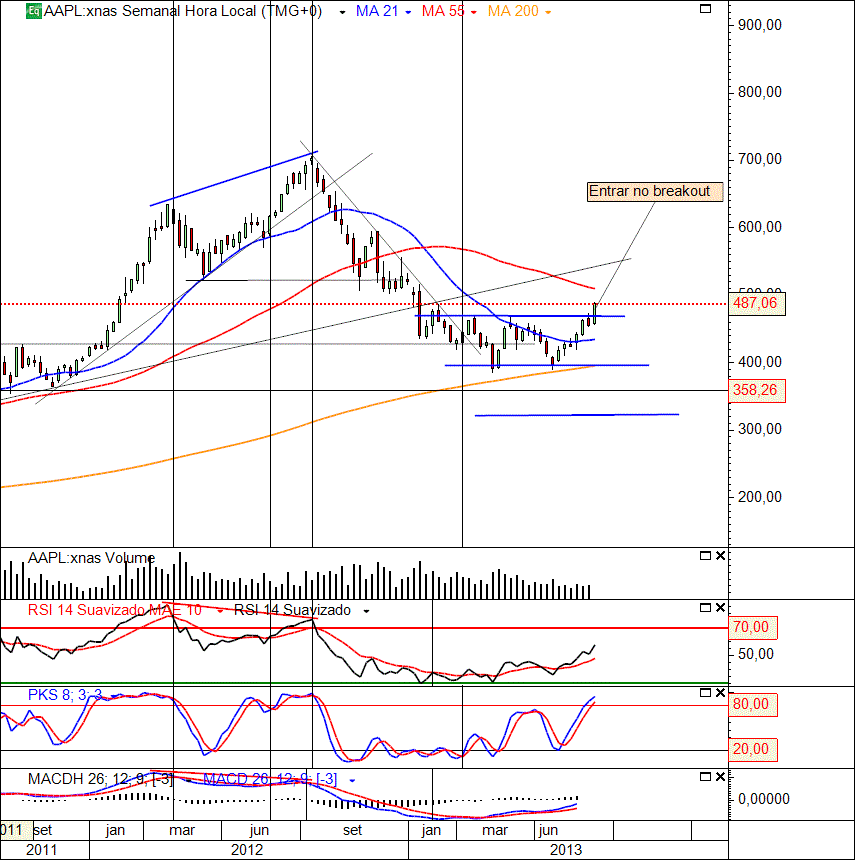Click the MA 200 legend label
Image resolution: width=855 pixels, height=860 pixels.
tap(513, 11)
